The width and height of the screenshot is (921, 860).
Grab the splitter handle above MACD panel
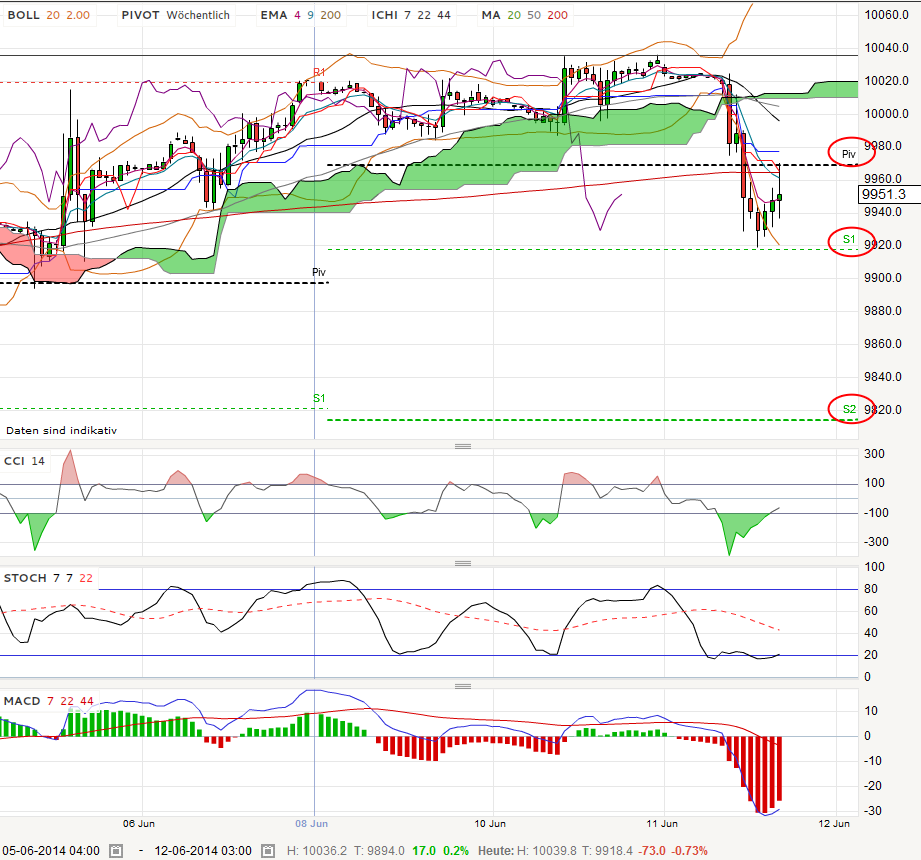click(463, 686)
